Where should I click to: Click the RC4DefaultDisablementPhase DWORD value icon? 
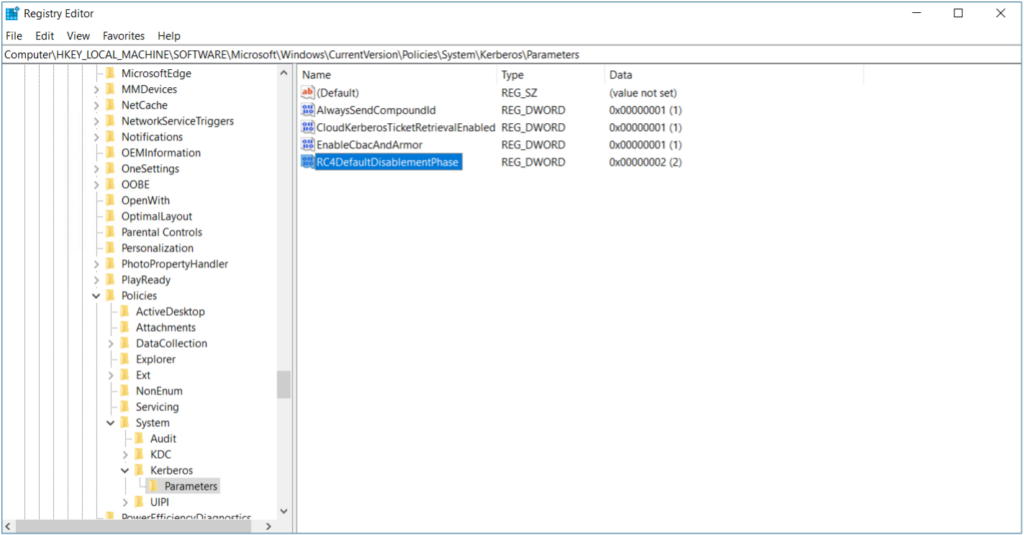[x=308, y=162]
